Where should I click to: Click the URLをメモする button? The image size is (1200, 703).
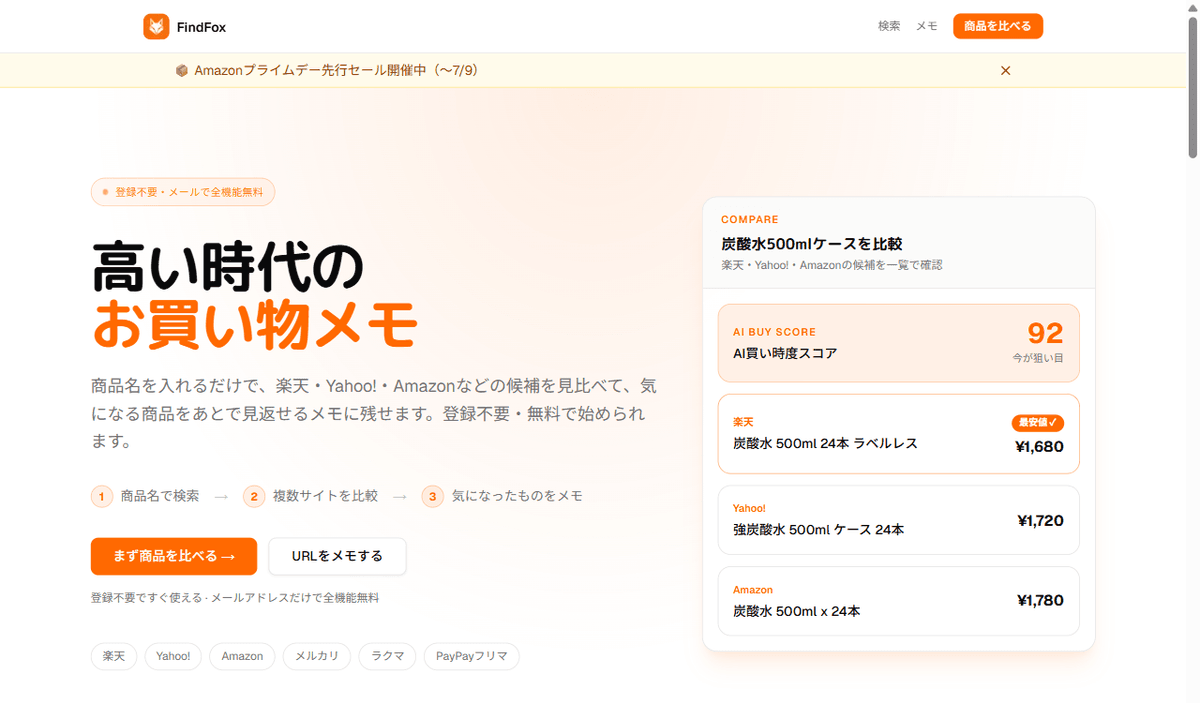pos(337,556)
